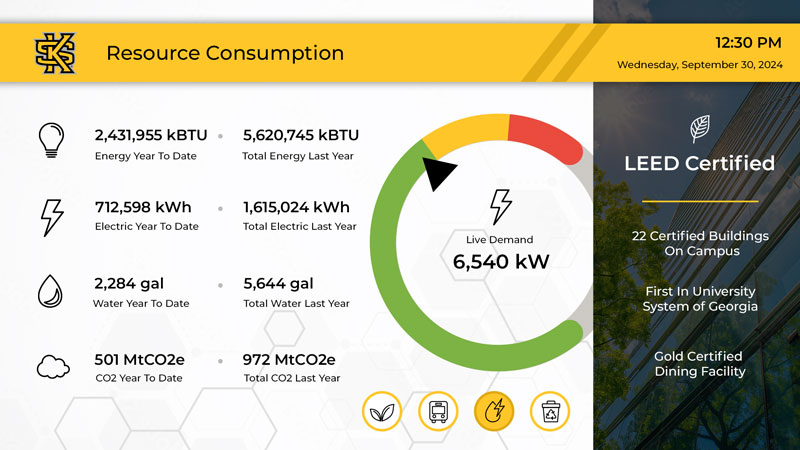This screenshot has height=450, width=800.
Task: Click the Resource Consumption title
Action: coord(225,53)
